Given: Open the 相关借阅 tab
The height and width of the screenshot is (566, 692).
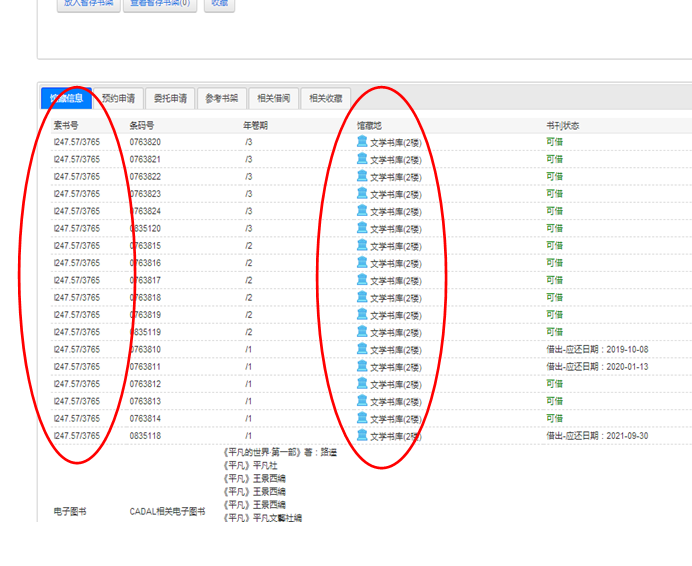Looking at the screenshot, I should 273,98.
